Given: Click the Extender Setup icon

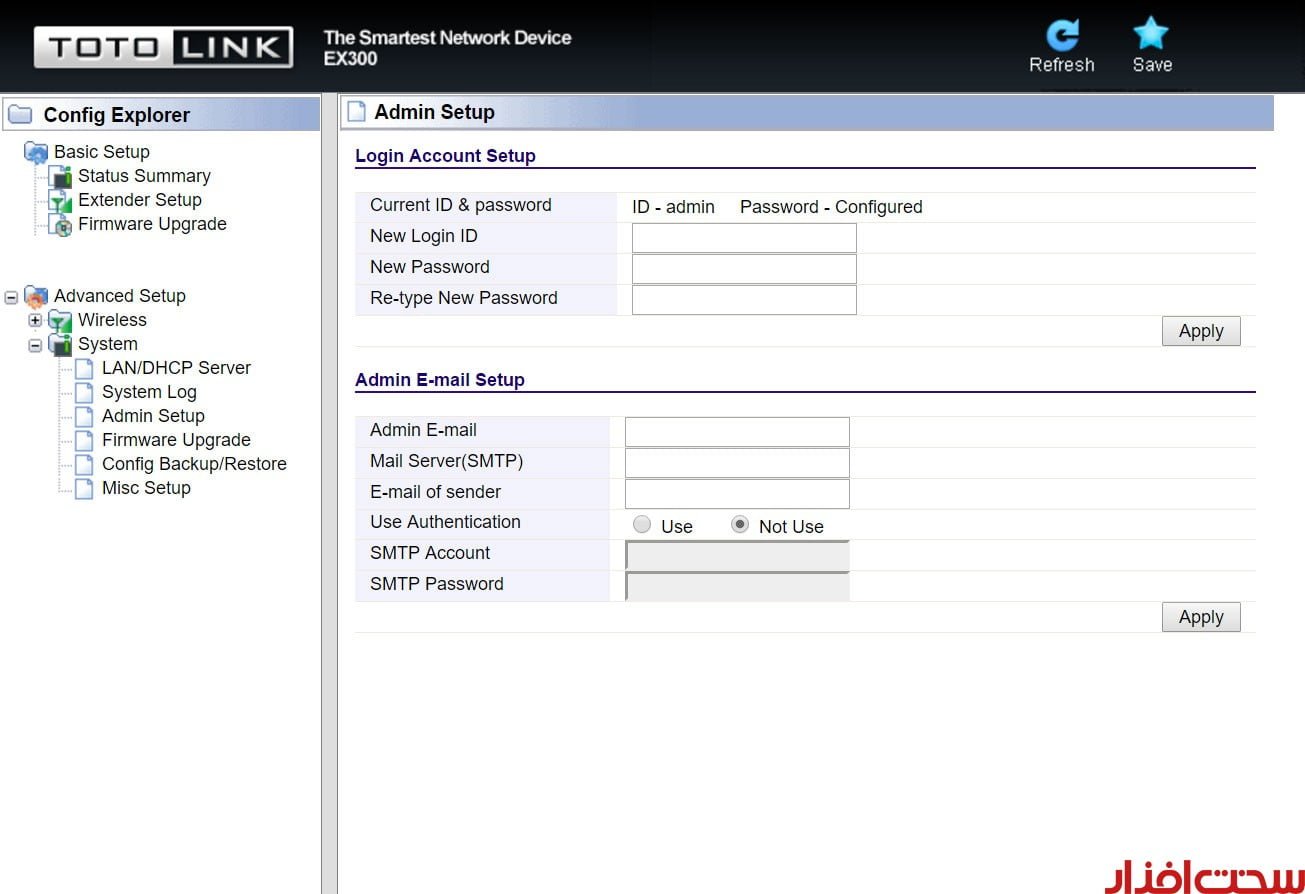Looking at the screenshot, I should (x=61, y=201).
